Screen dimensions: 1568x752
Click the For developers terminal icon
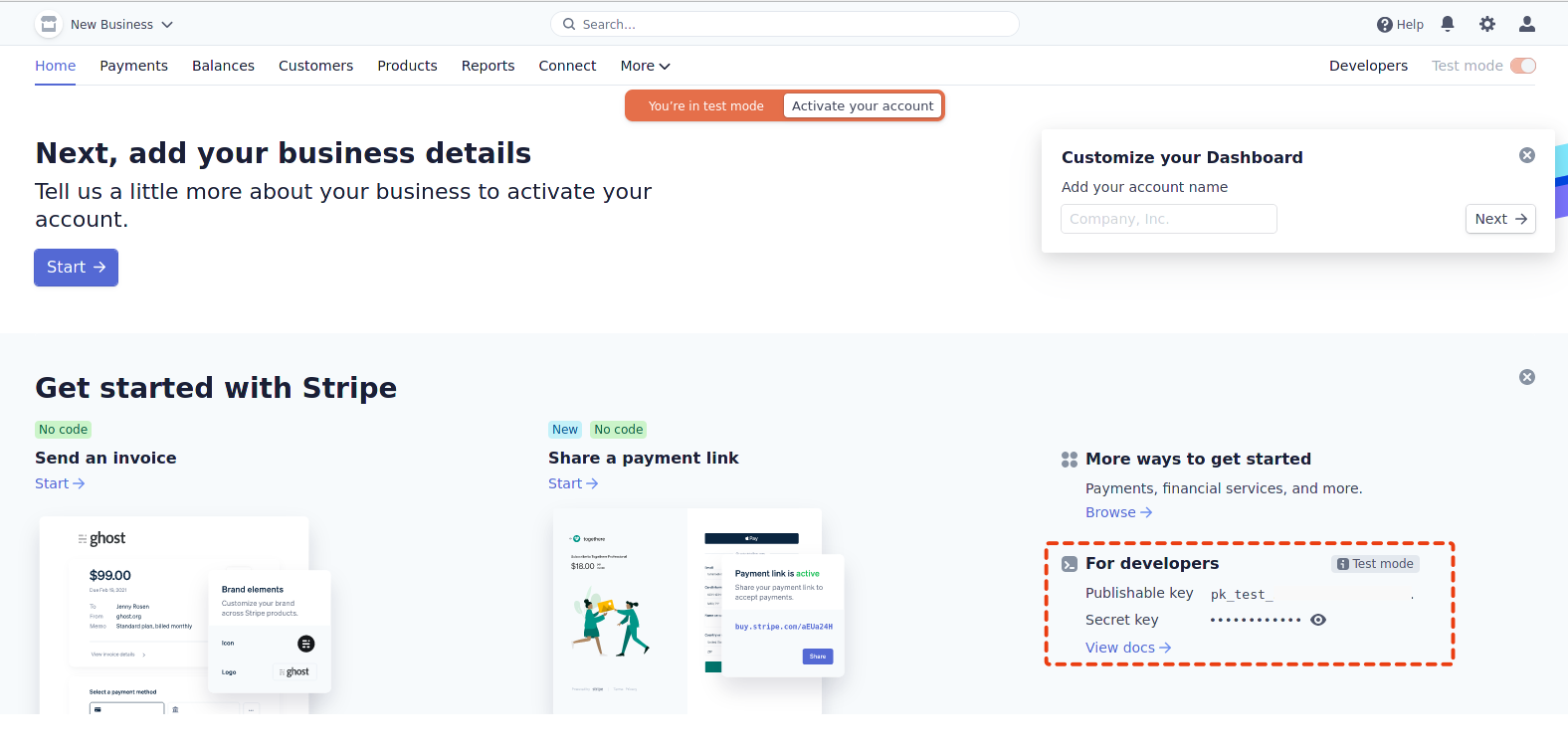1070,564
